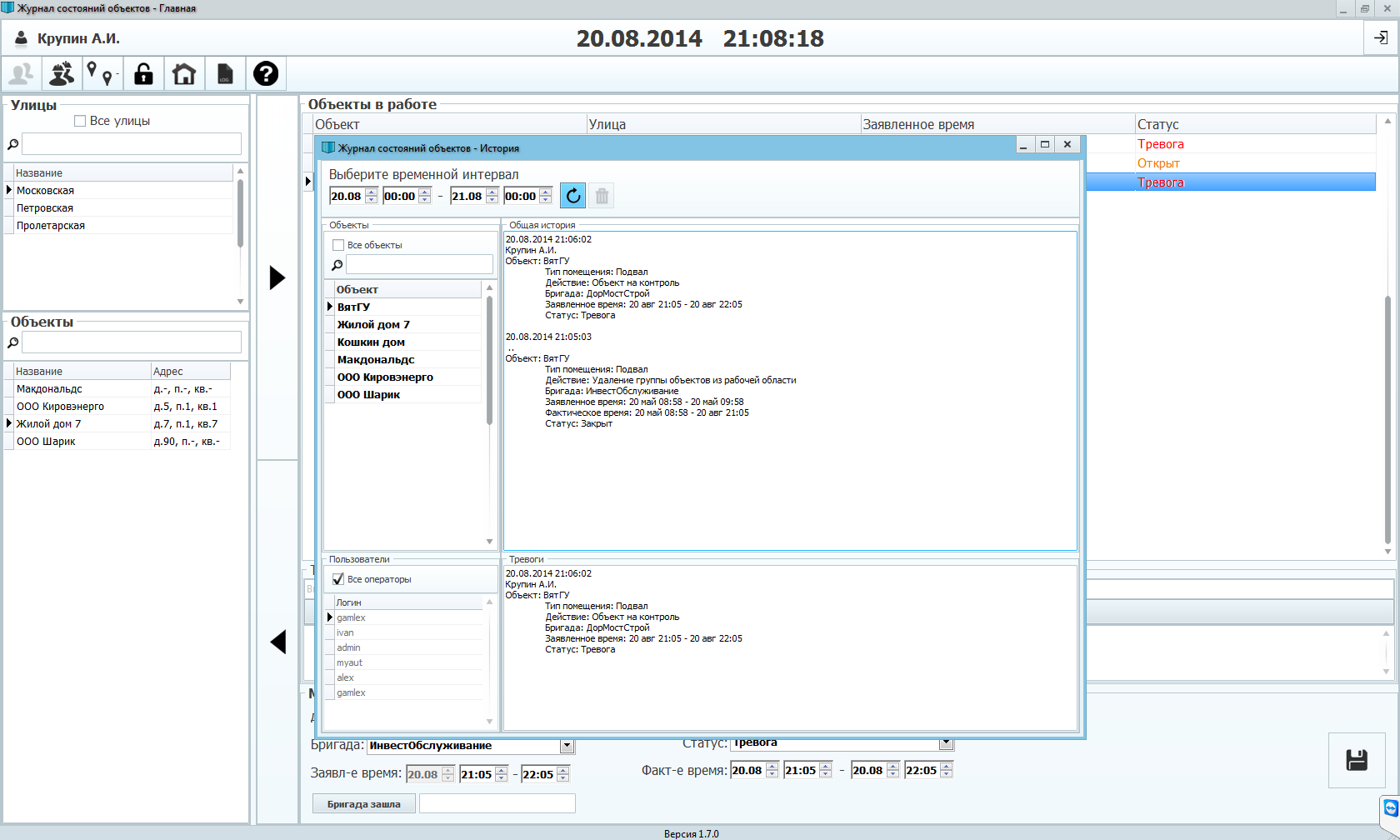Click the 'Бригада зашла' button
Image resolution: width=1400 pixels, height=840 pixels.
click(364, 804)
